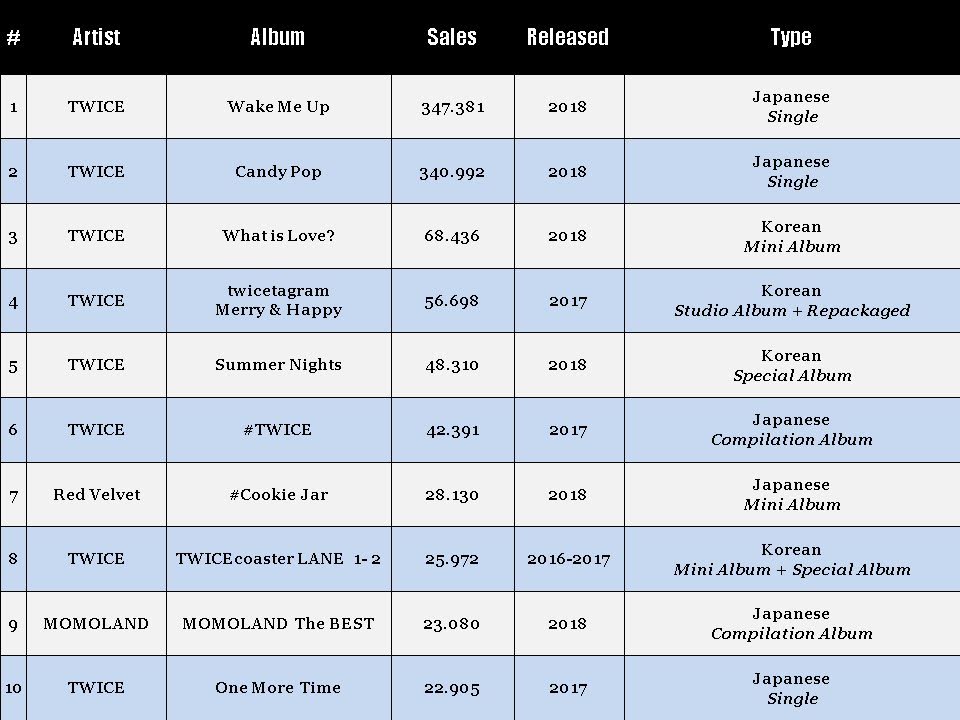Click the TWICEcoaster LANE 1-2 cell
Viewport: 960px width, 720px height.
279,559
